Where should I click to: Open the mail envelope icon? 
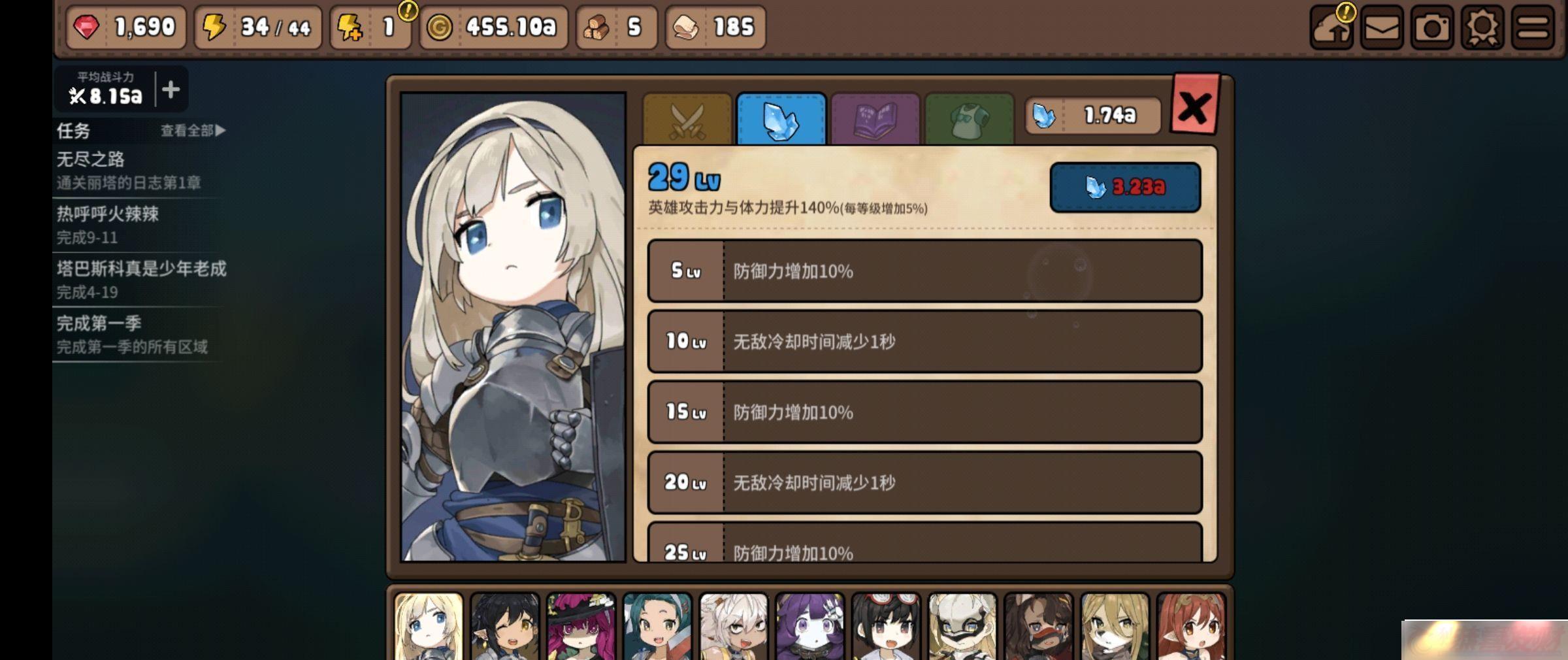1382,27
